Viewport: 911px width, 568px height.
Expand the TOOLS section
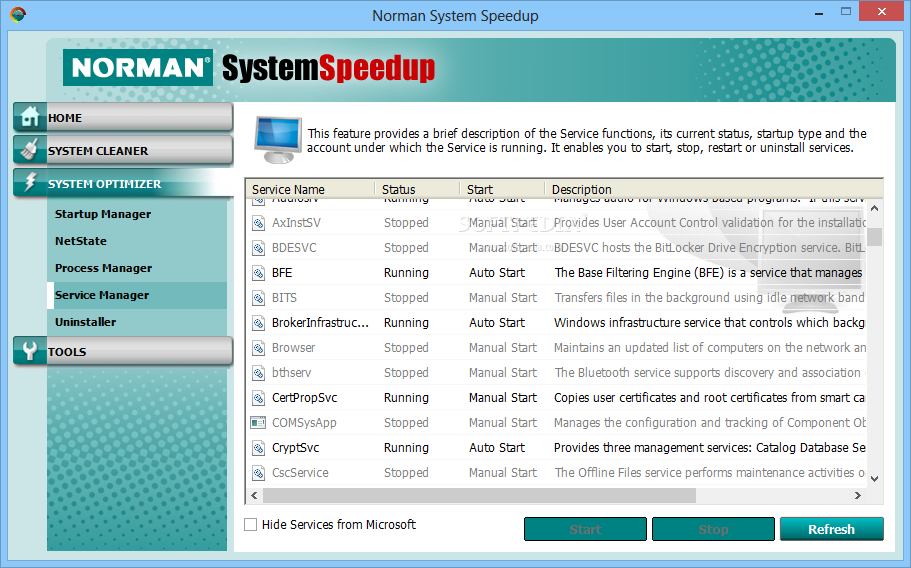pyautogui.click(x=123, y=351)
